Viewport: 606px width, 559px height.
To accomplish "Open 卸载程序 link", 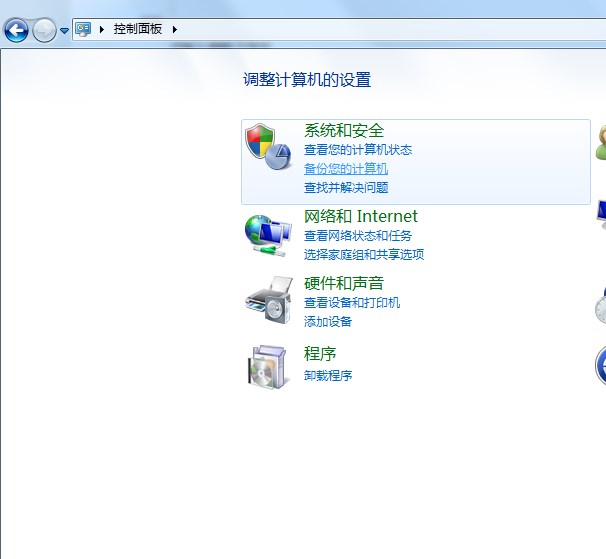I will pyautogui.click(x=328, y=375).
